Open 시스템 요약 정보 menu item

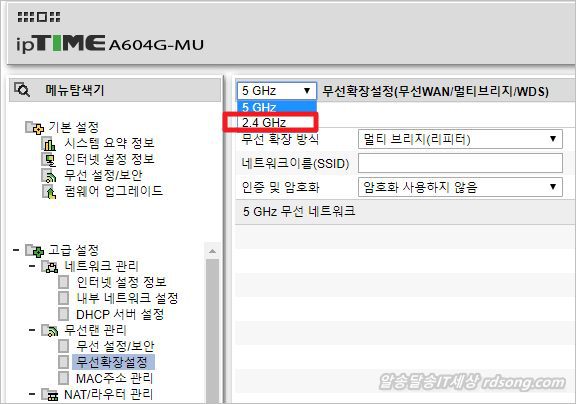109,143
